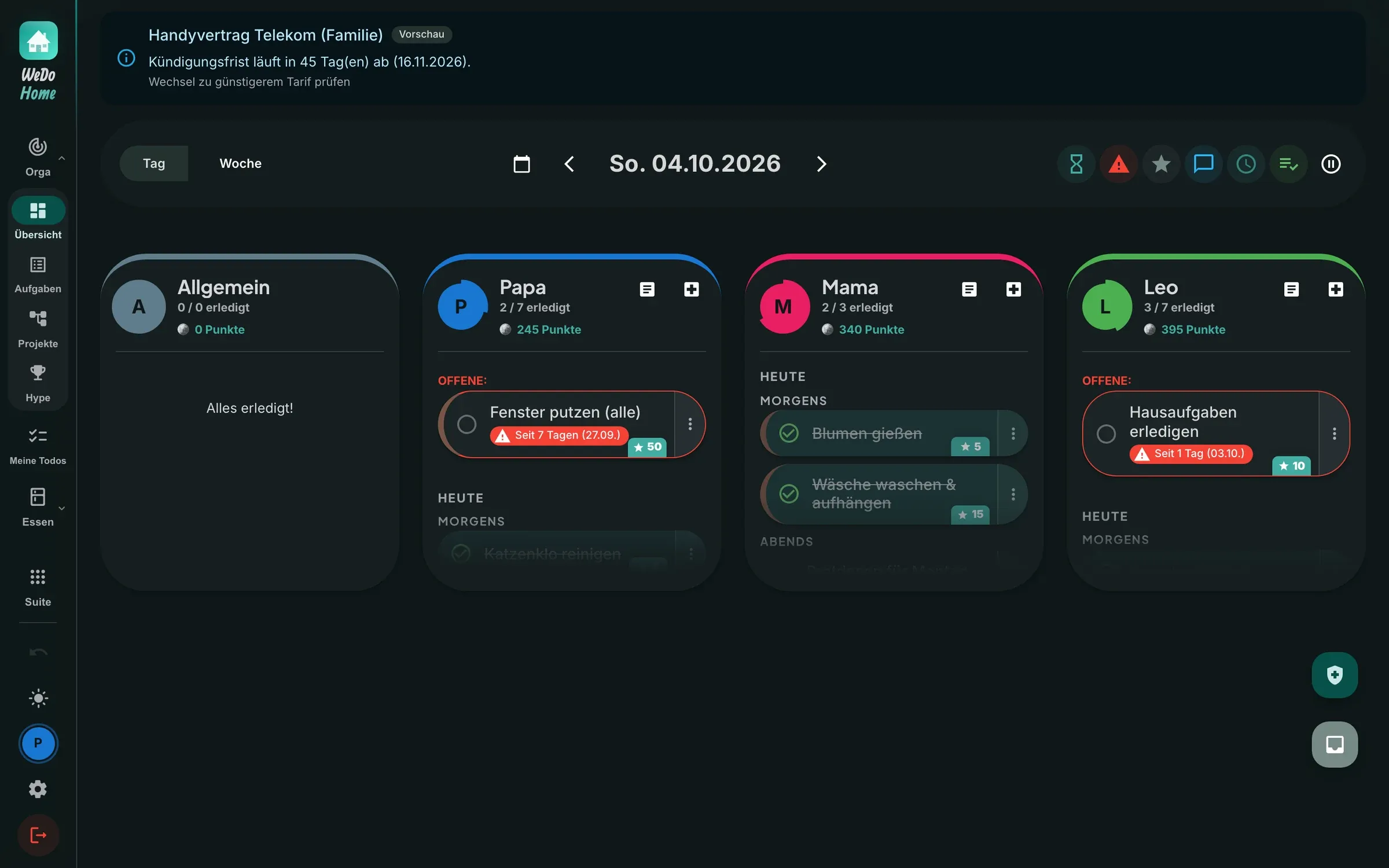Toggle light/dark theme sun icon

click(x=38, y=698)
